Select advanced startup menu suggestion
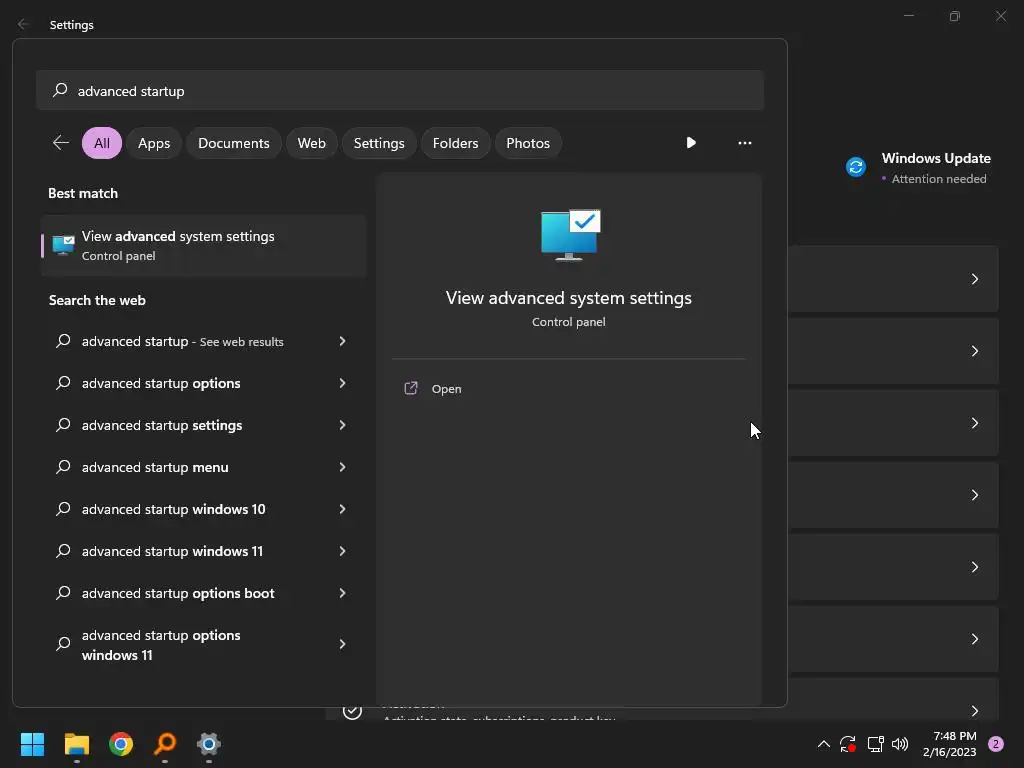The height and width of the screenshot is (768, 1024). pos(202,467)
